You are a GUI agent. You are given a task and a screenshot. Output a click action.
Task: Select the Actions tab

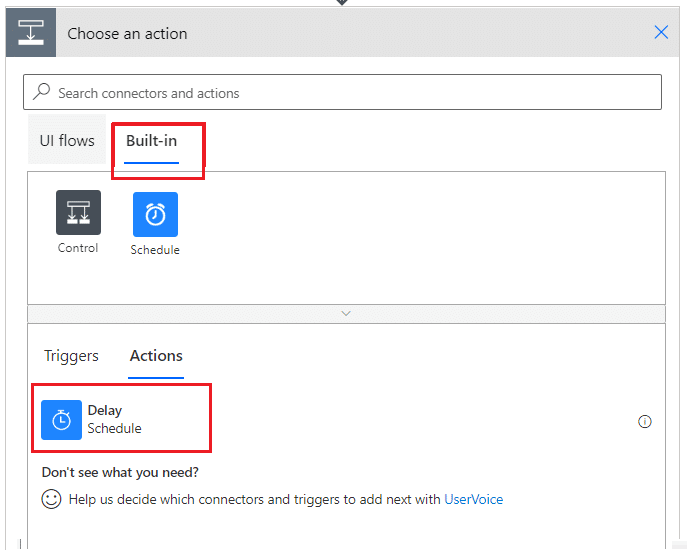point(156,356)
